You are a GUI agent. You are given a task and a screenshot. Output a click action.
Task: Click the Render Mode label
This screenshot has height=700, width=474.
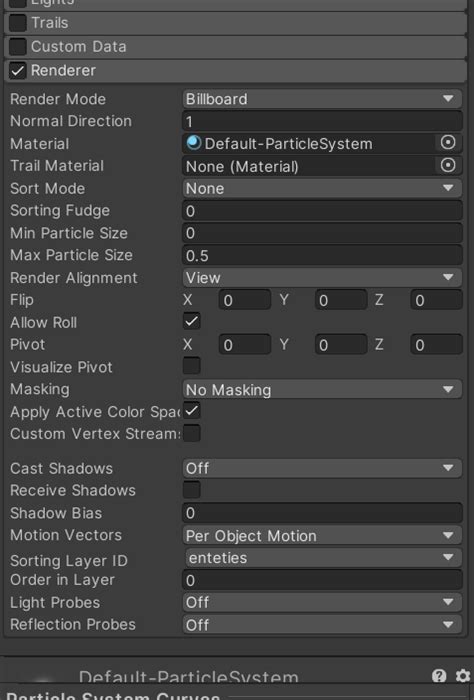pos(58,99)
